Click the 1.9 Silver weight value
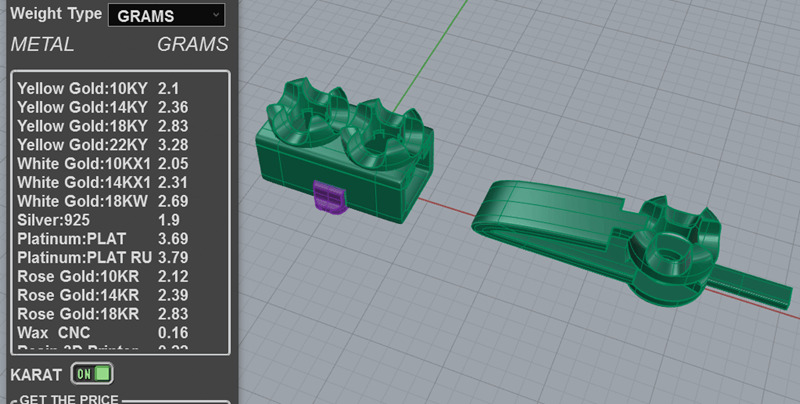The image size is (800, 404). click(168, 220)
